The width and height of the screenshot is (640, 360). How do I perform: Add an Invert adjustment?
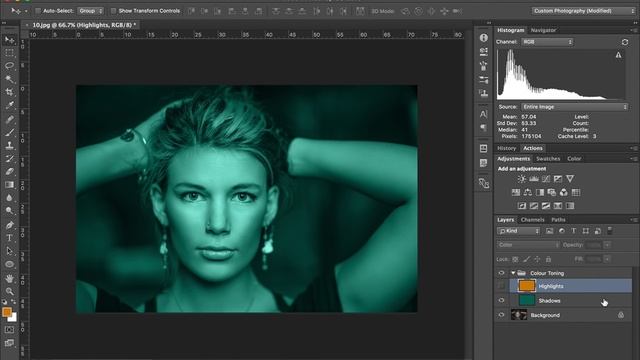coord(522,206)
